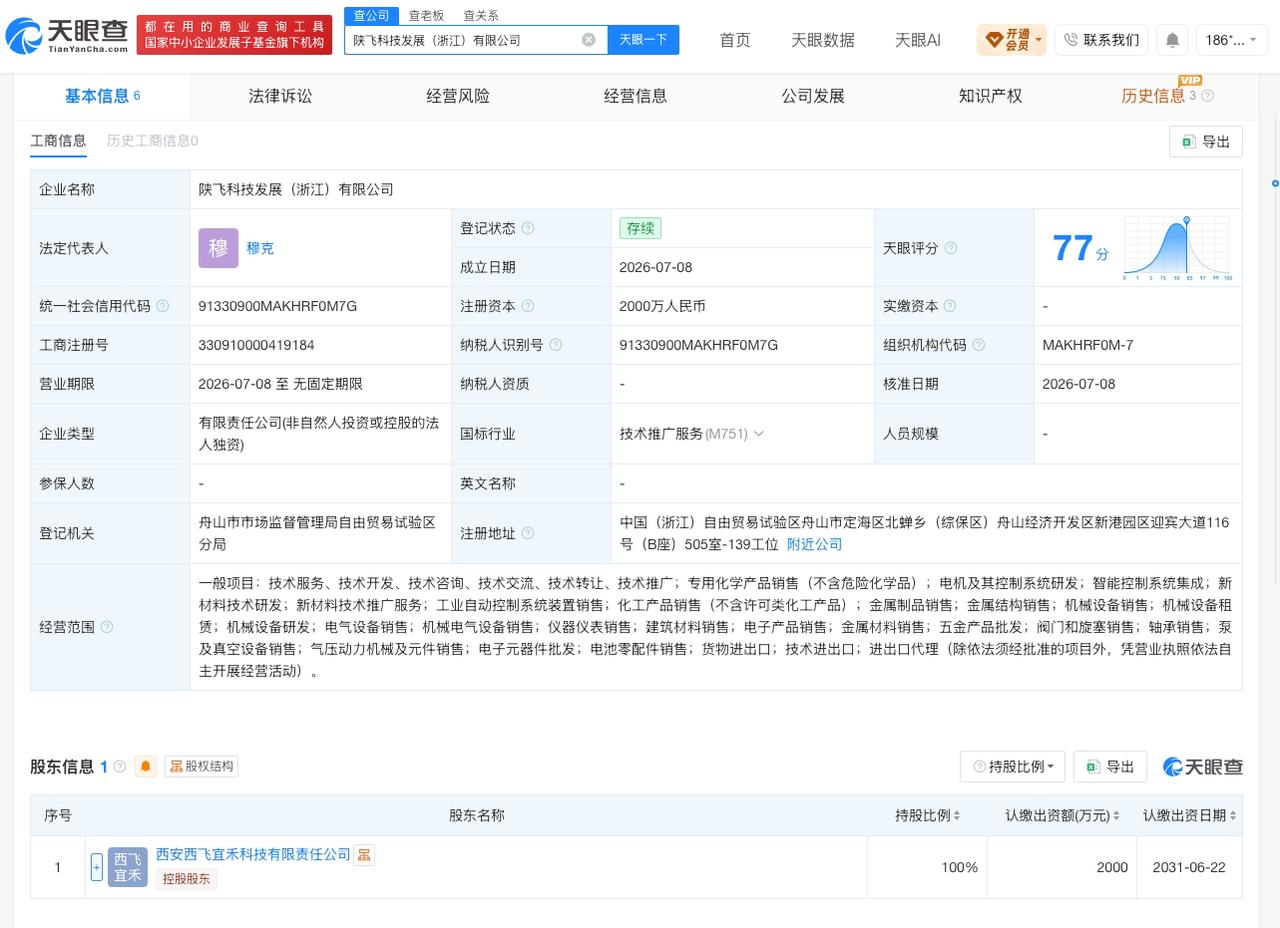Switch to the 查老板 search tab
1280x928 pixels.
426,15
